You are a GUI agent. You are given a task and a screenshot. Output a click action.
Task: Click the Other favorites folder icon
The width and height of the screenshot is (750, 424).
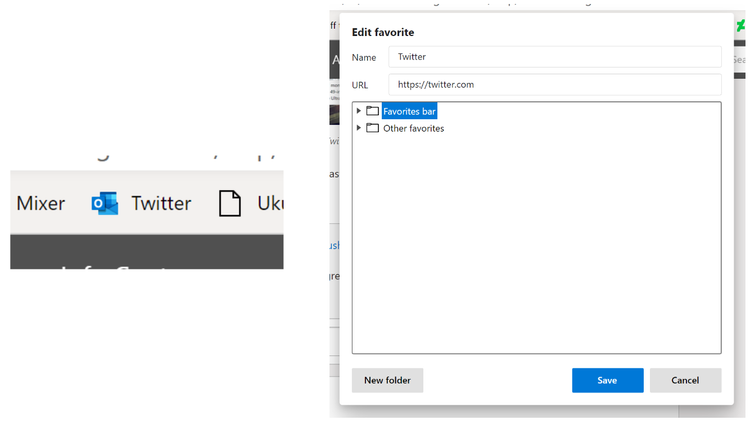point(372,128)
